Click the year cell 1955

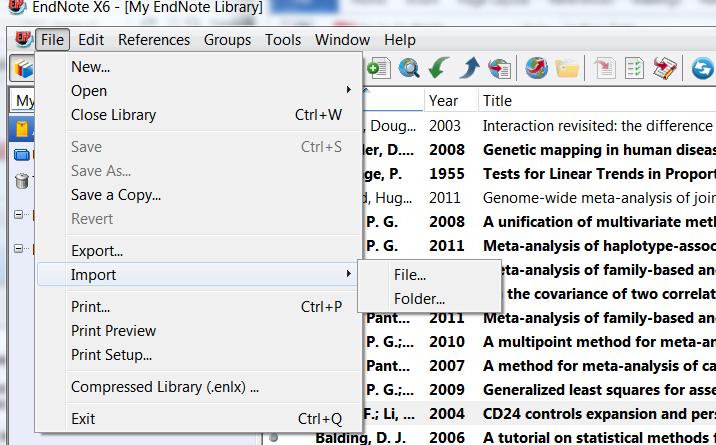coord(447,173)
